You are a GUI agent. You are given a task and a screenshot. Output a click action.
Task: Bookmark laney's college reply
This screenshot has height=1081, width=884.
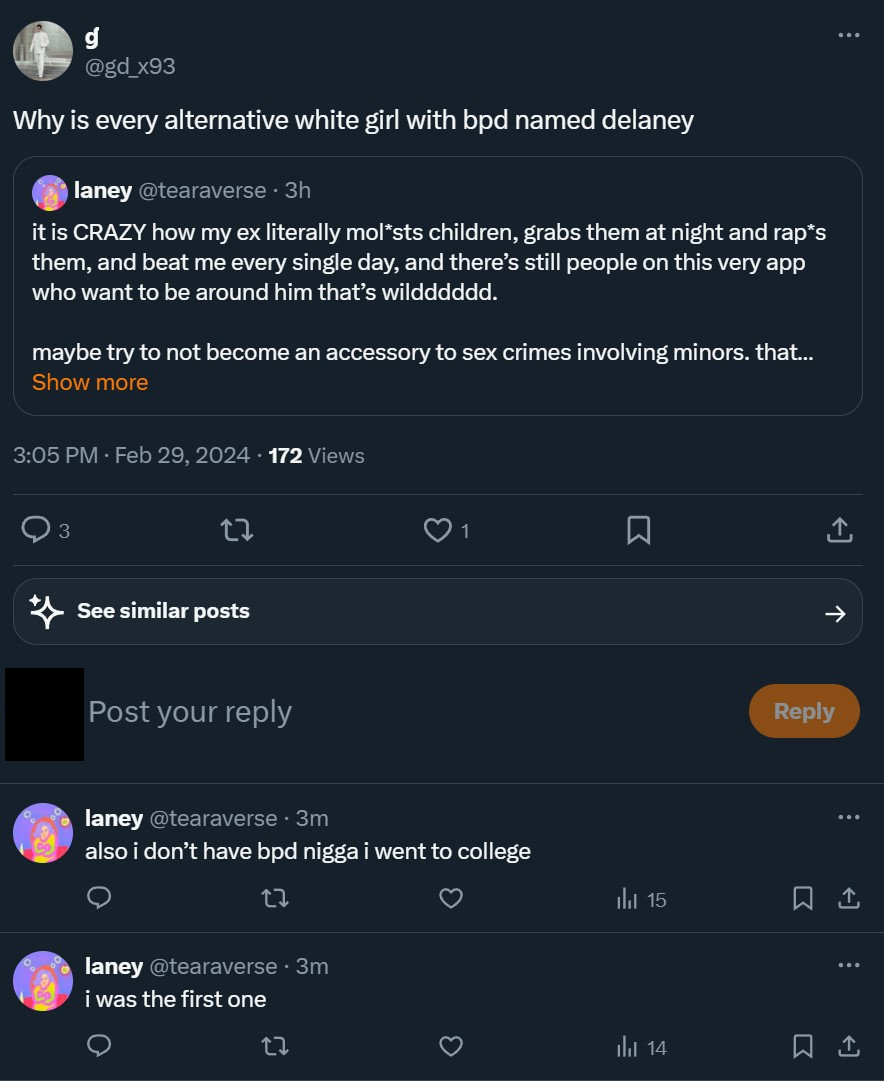tap(802, 899)
